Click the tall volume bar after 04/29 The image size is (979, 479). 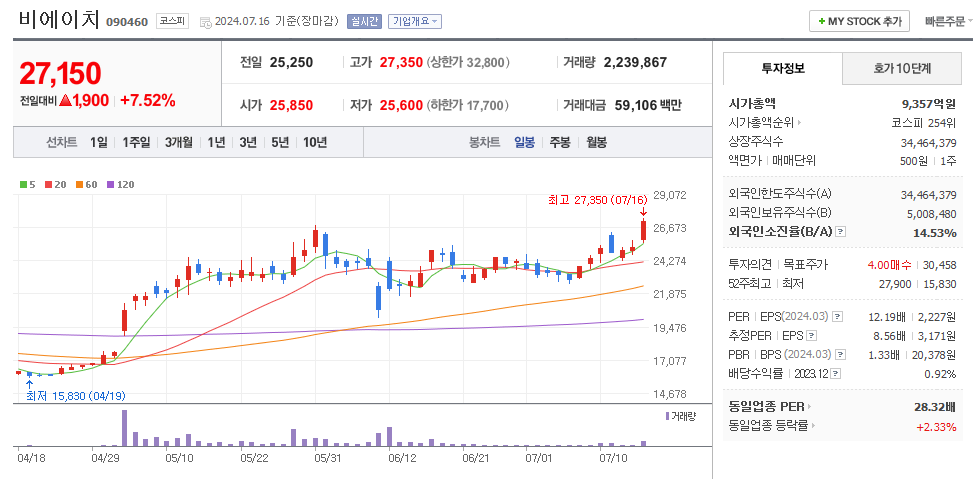click(x=124, y=428)
